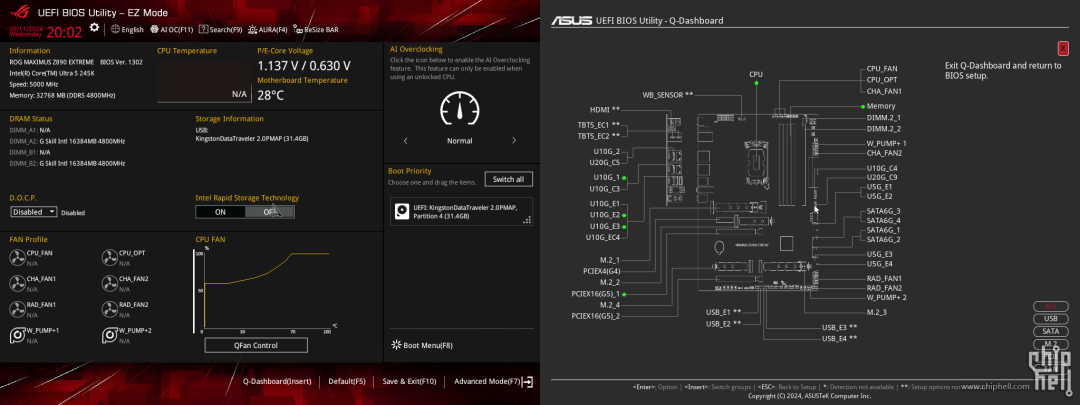Select WB_SENSOR ** label
The height and width of the screenshot is (405, 1080).
[x=667, y=94]
